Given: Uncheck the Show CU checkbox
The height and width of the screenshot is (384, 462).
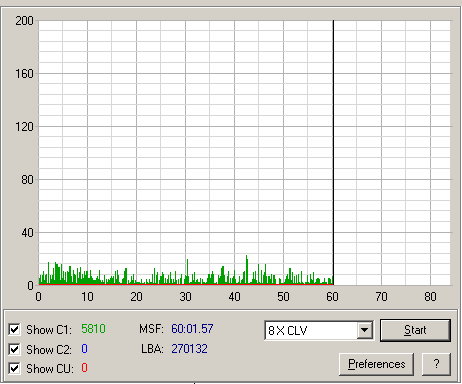Looking at the screenshot, I should pyautogui.click(x=14, y=369).
